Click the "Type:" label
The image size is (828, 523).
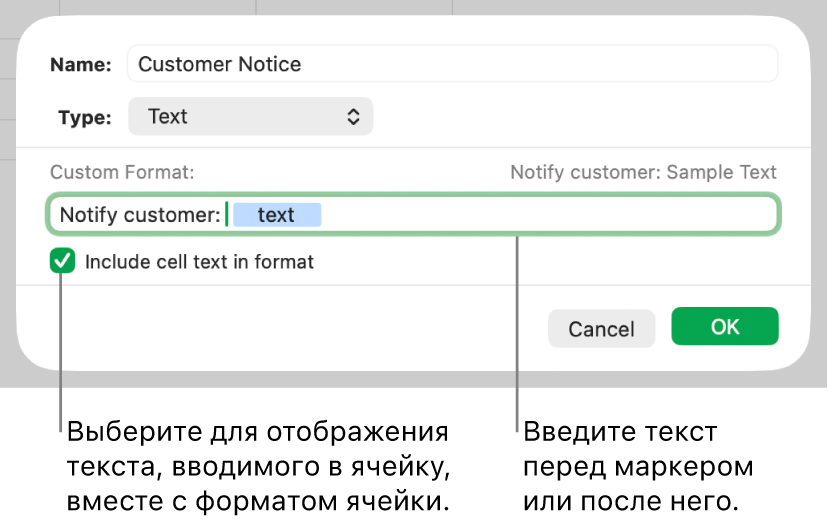coord(85,117)
